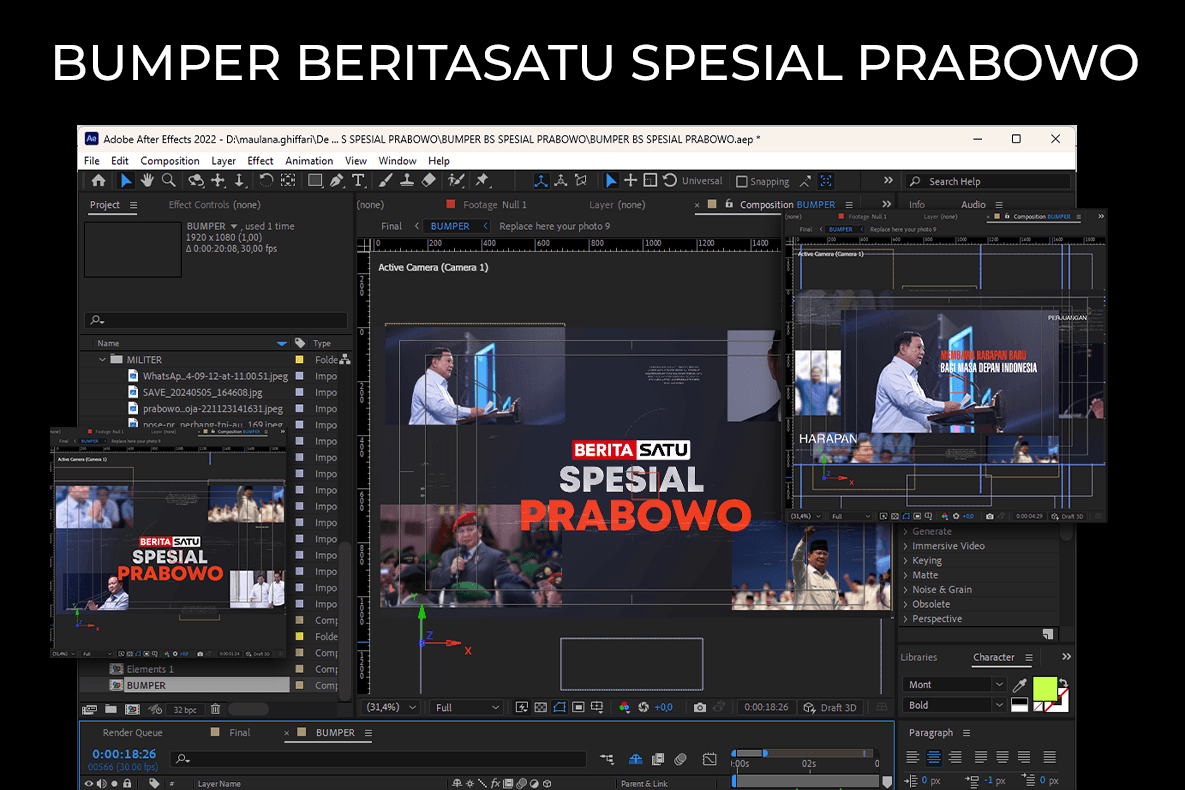The width and height of the screenshot is (1185, 790).
Task: Select the Orbit camera tool
Action: coord(196,181)
